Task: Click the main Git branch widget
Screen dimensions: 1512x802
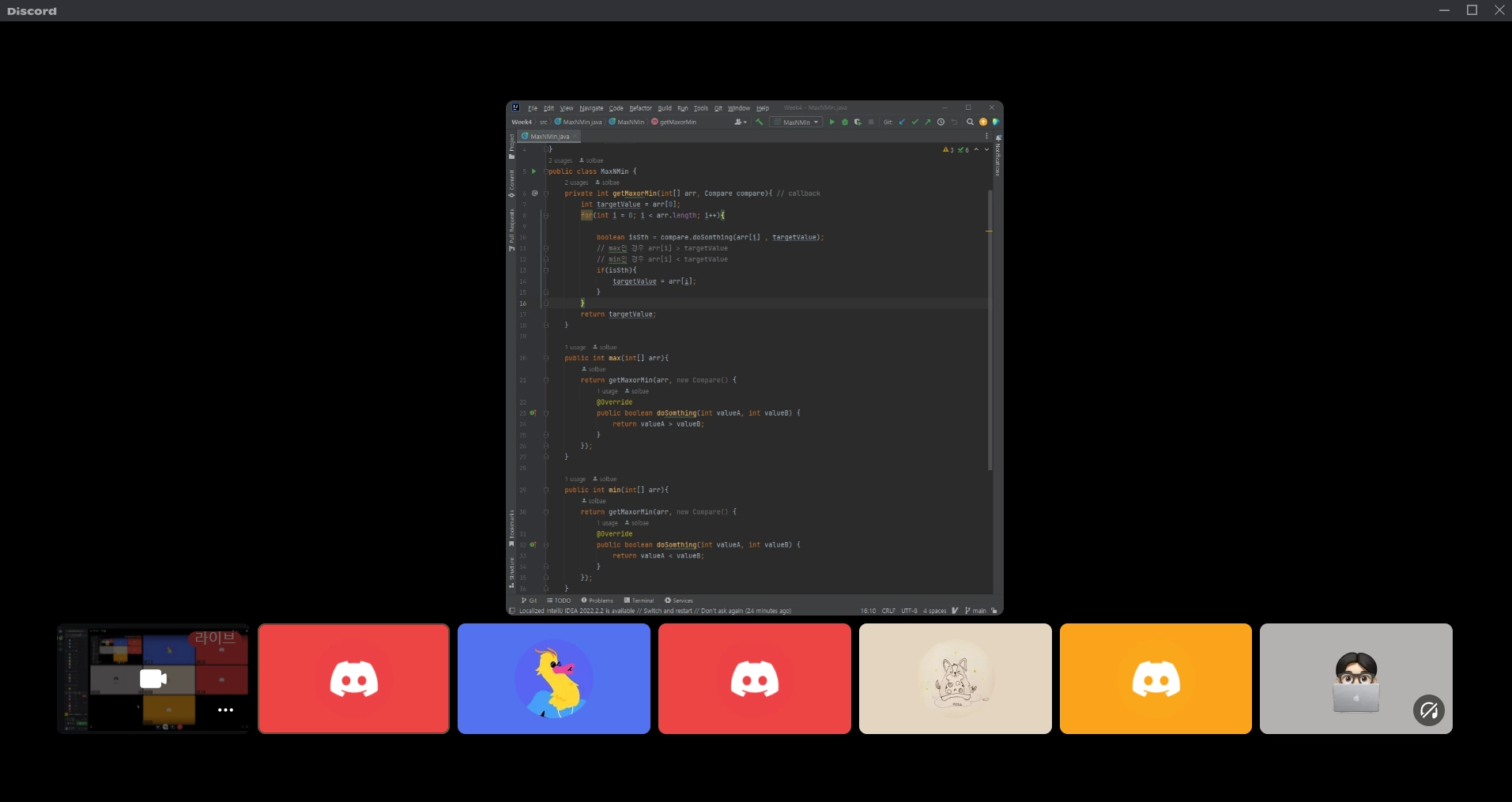Action: click(x=975, y=611)
